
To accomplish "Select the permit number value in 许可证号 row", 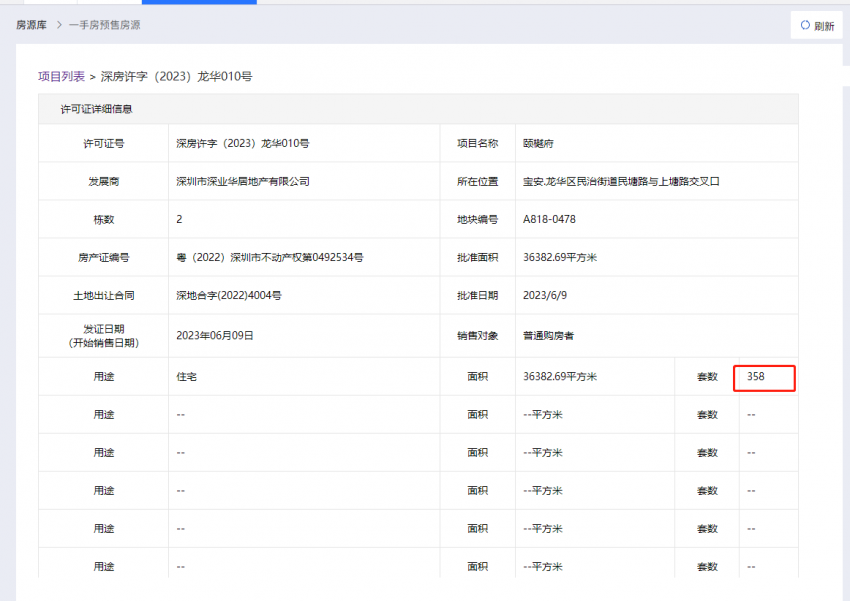I will pyautogui.click(x=242, y=143).
